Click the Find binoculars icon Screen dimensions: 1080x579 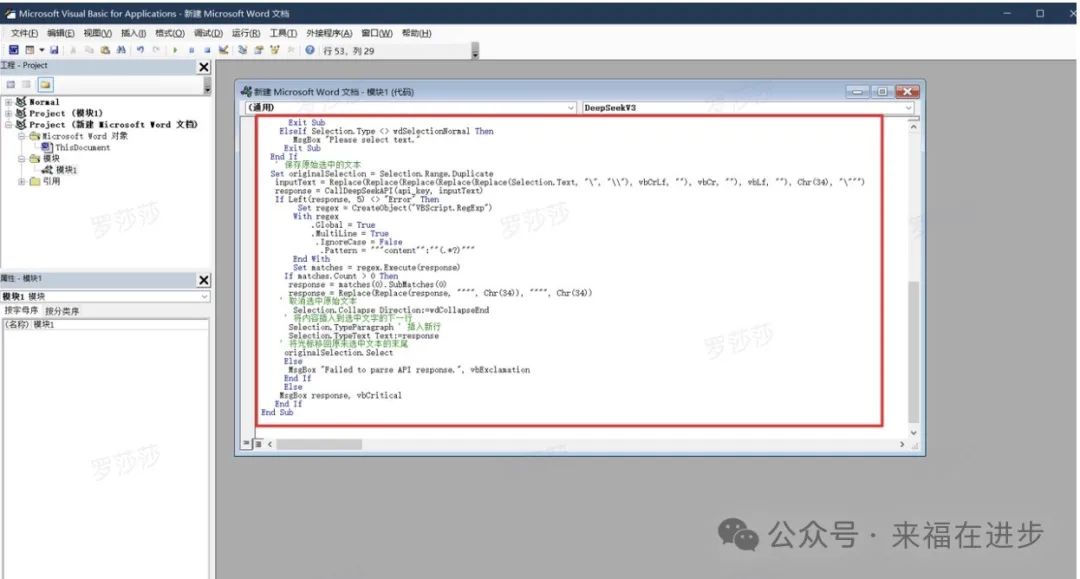(121, 50)
